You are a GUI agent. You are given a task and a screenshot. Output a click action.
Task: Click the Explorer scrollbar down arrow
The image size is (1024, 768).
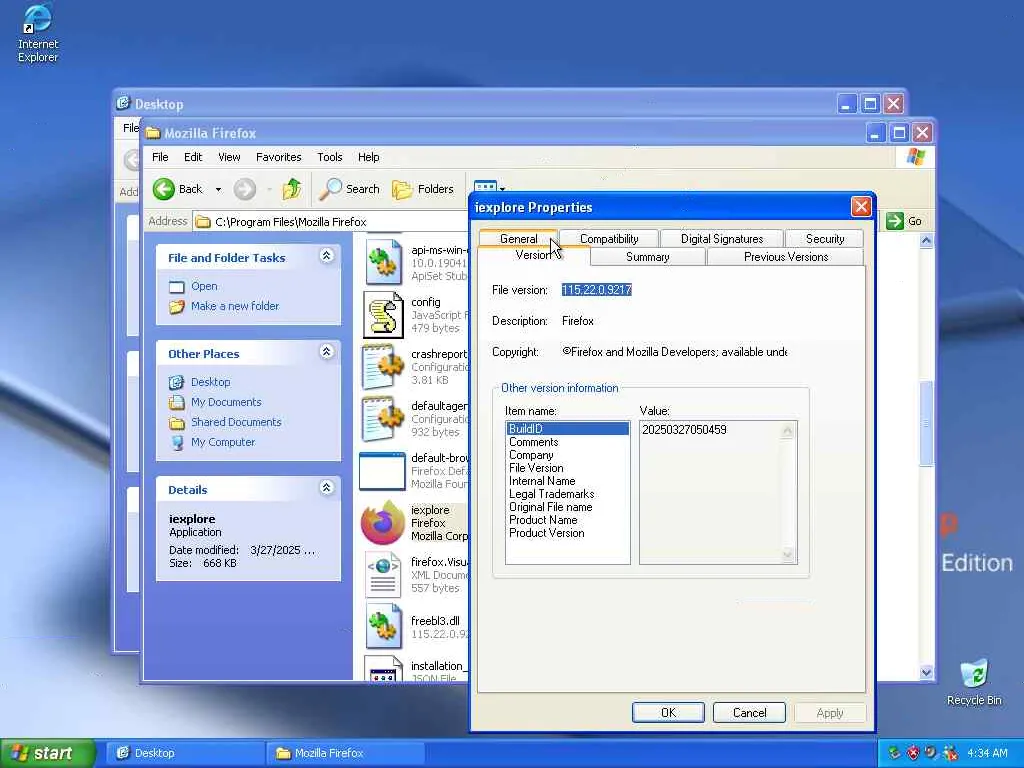tap(926, 673)
